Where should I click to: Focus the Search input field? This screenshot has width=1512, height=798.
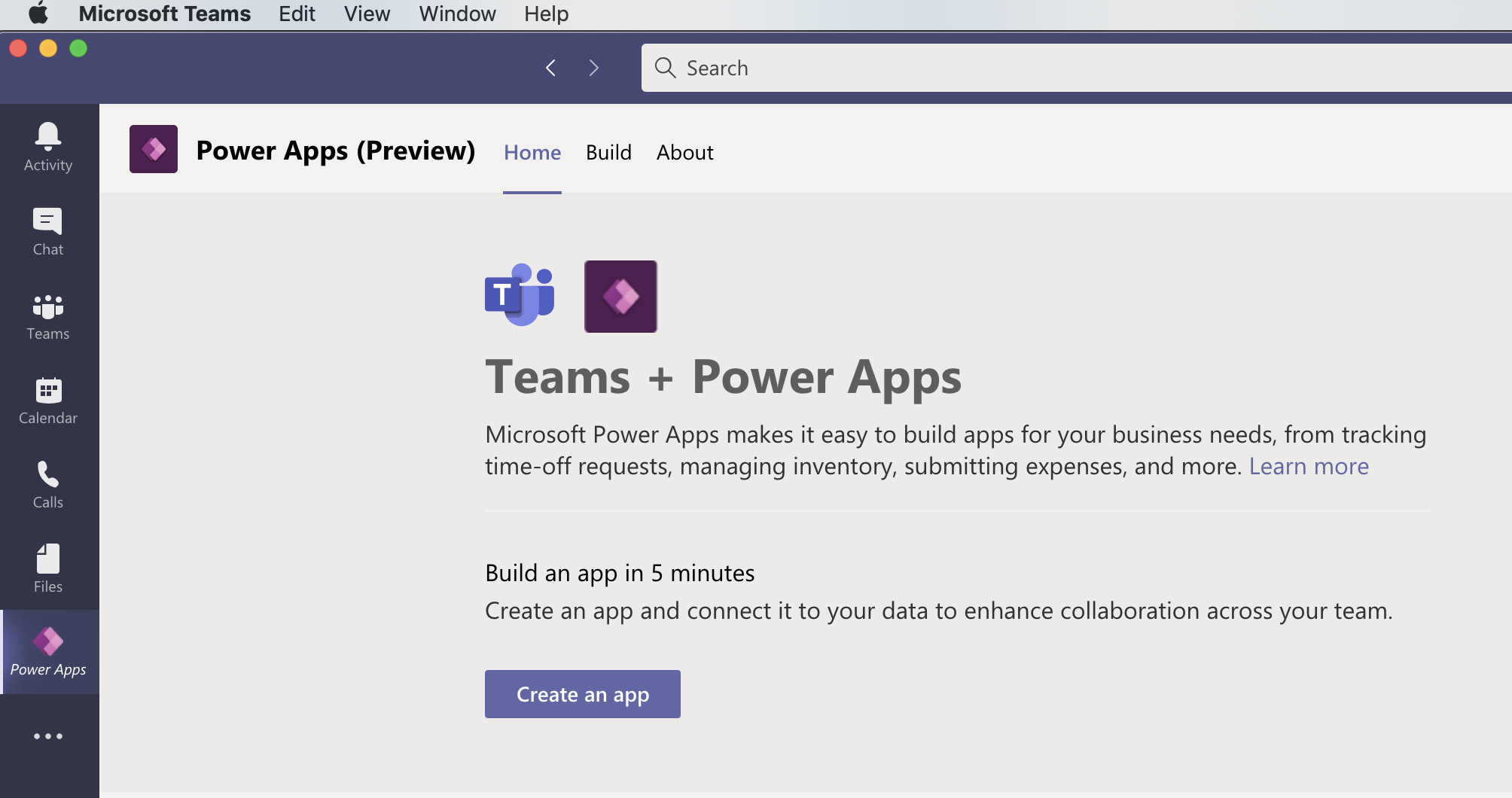point(1077,68)
